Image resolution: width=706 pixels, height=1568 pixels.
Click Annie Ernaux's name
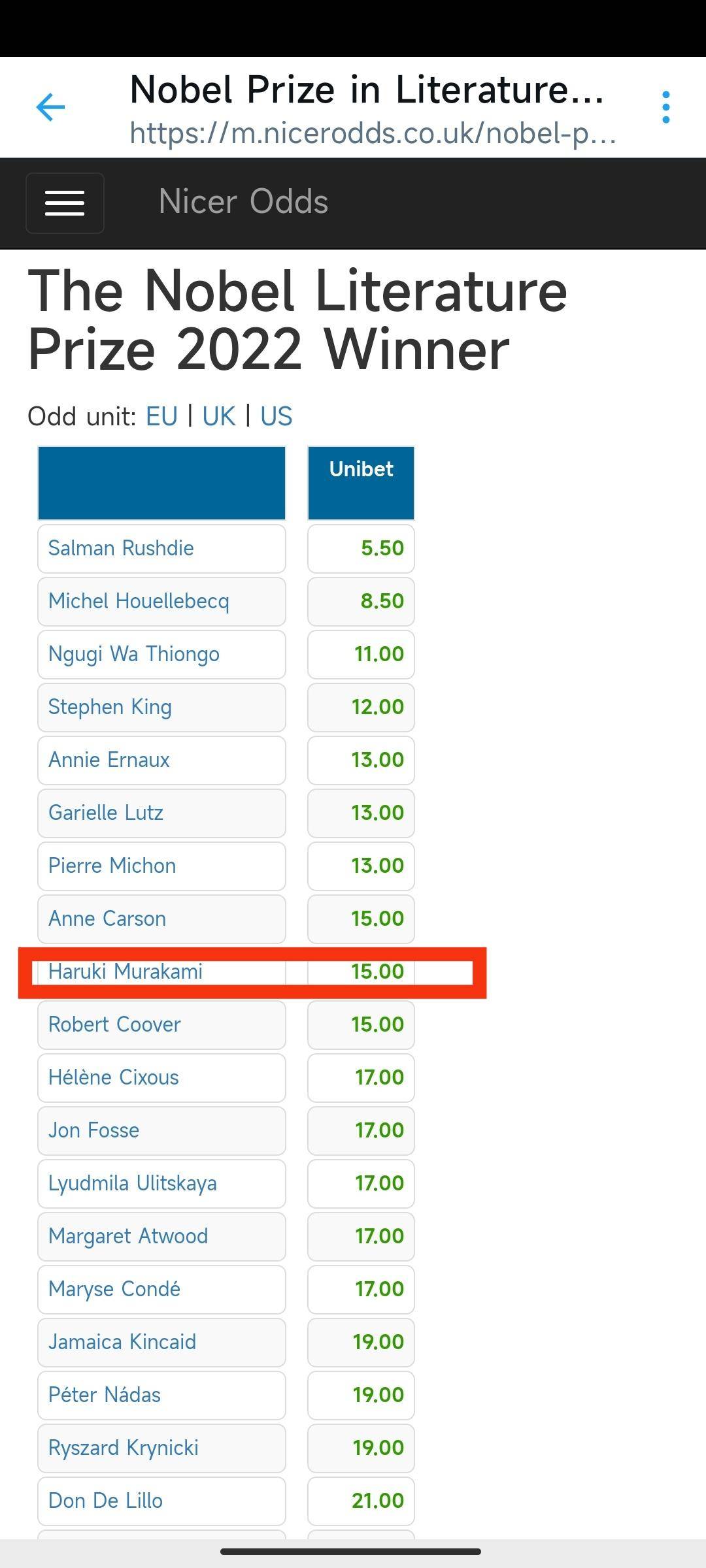(x=109, y=760)
